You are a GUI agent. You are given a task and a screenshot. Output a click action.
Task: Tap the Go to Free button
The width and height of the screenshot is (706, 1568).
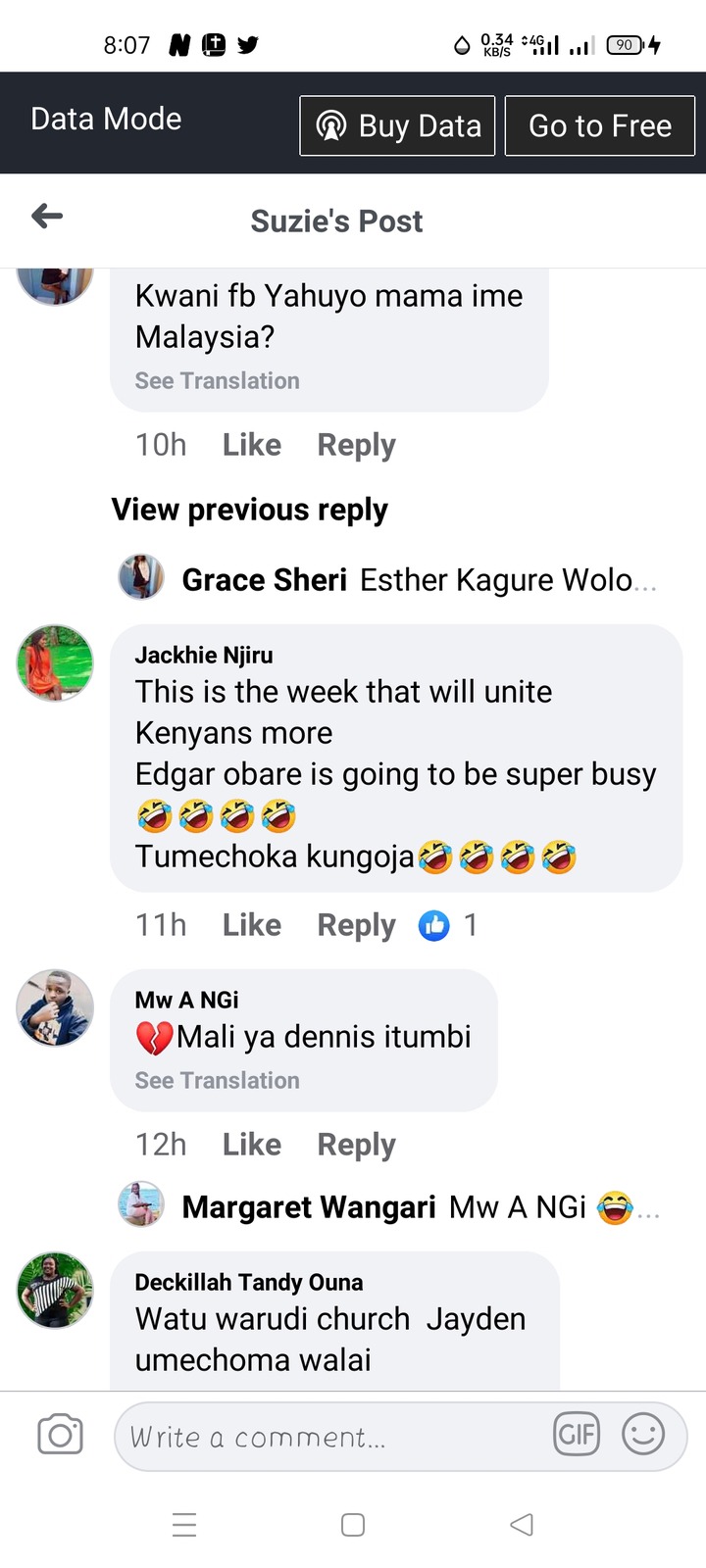[600, 125]
